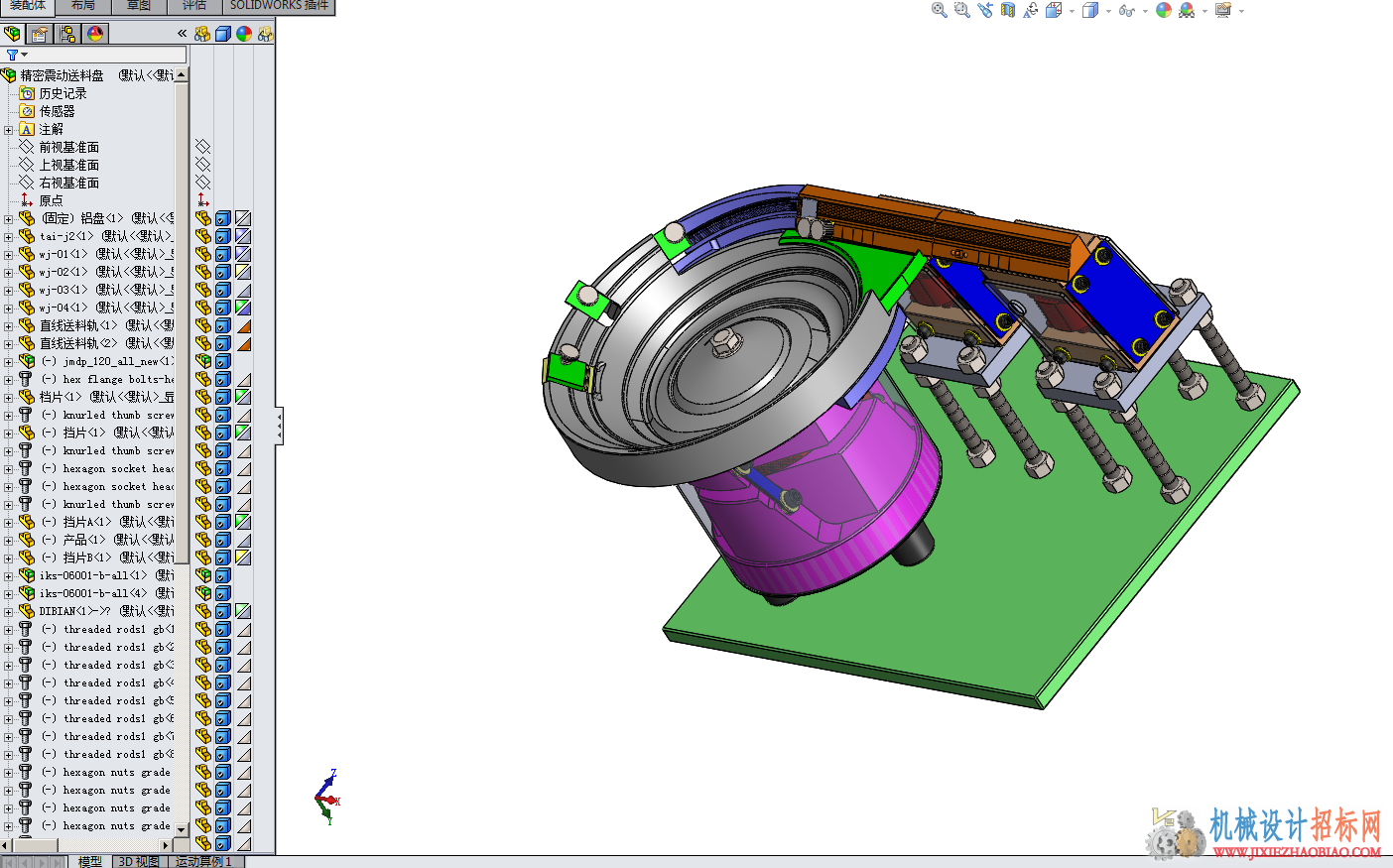Select the Zoom to Area tool
Screen dimensions: 1393x868
click(961, 10)
